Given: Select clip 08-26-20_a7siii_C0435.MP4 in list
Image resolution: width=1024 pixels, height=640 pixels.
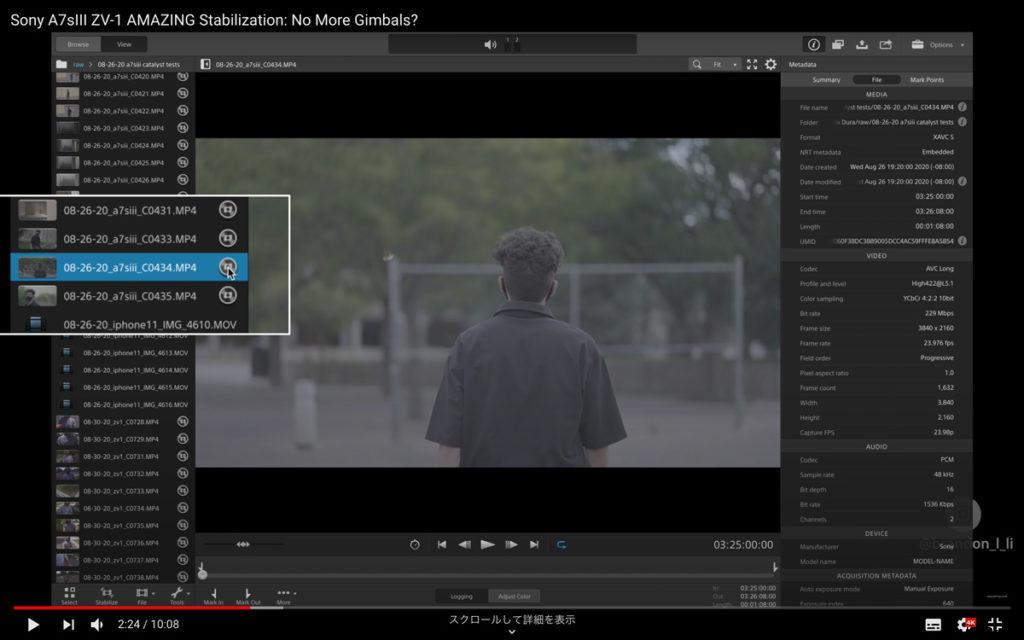Looking at the screenshot, I should pyautogui.click(x=130, y=296).
